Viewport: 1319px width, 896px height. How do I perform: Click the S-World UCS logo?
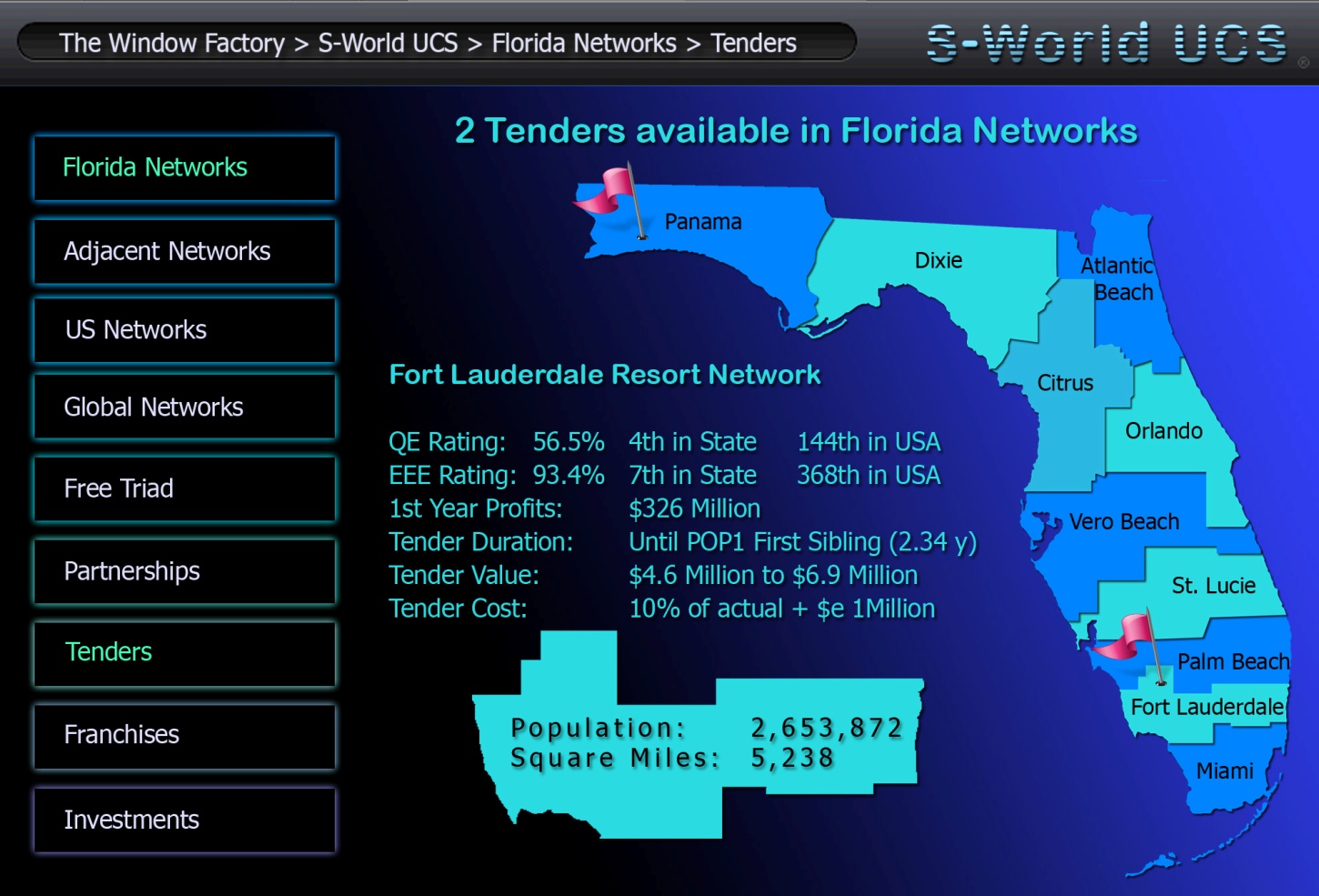[x=1106, y=44]
